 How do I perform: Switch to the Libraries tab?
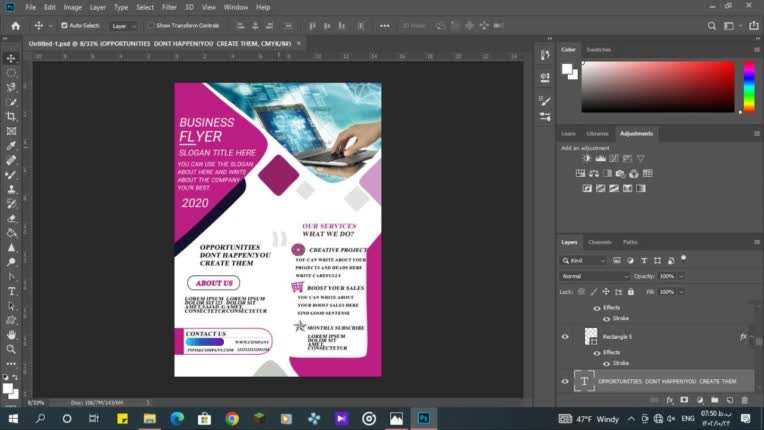(x=597, y=133)
